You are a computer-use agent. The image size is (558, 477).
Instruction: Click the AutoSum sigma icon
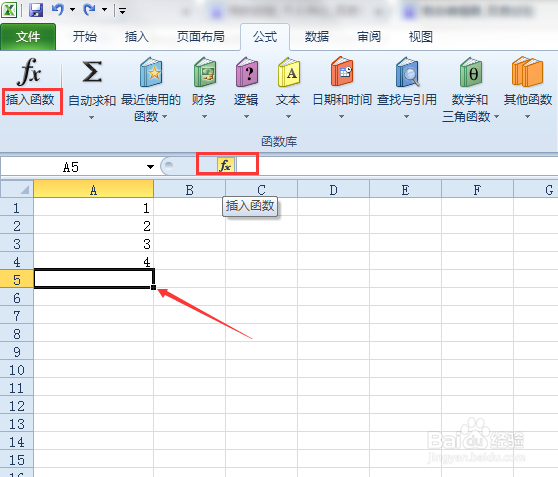click(x=92, y=72)
